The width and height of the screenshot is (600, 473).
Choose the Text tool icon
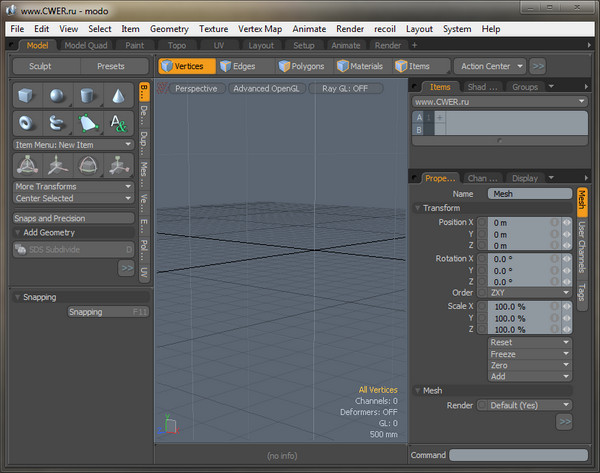119,124
